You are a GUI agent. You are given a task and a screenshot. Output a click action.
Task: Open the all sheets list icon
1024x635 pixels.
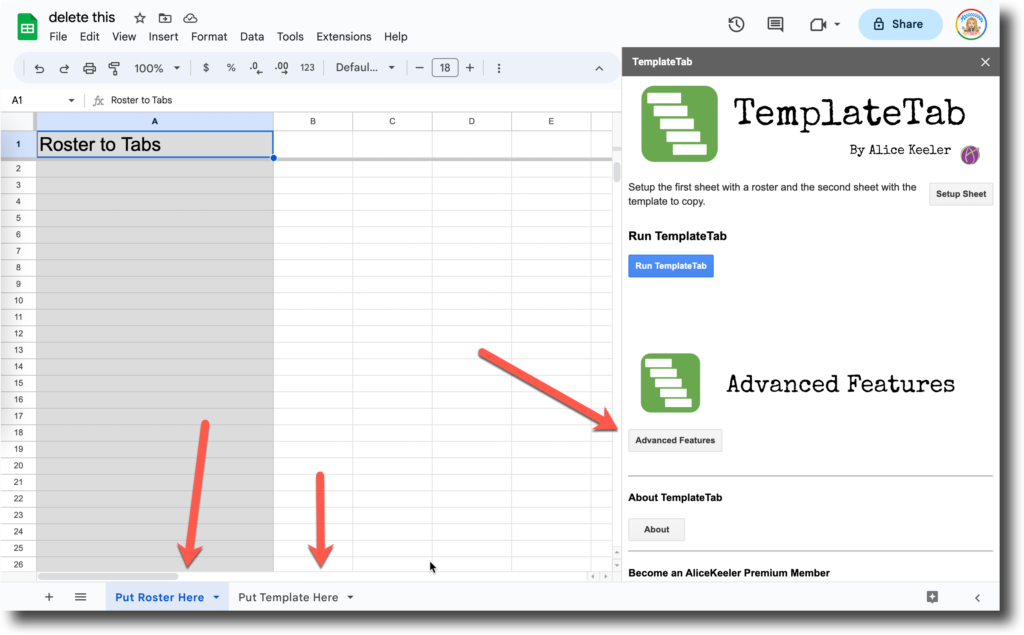(80, 597)
